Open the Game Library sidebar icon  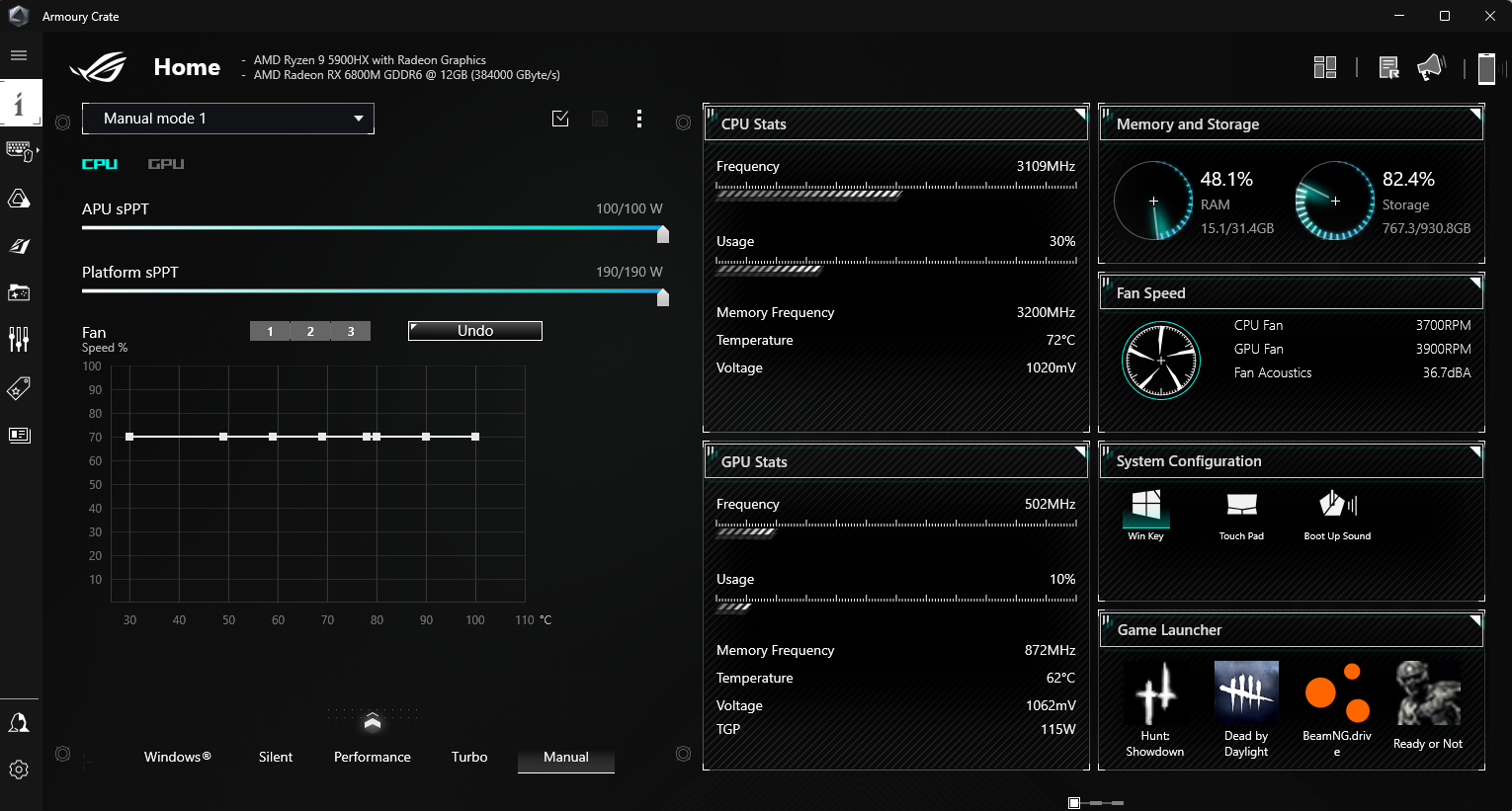click(x=19, y=292)
